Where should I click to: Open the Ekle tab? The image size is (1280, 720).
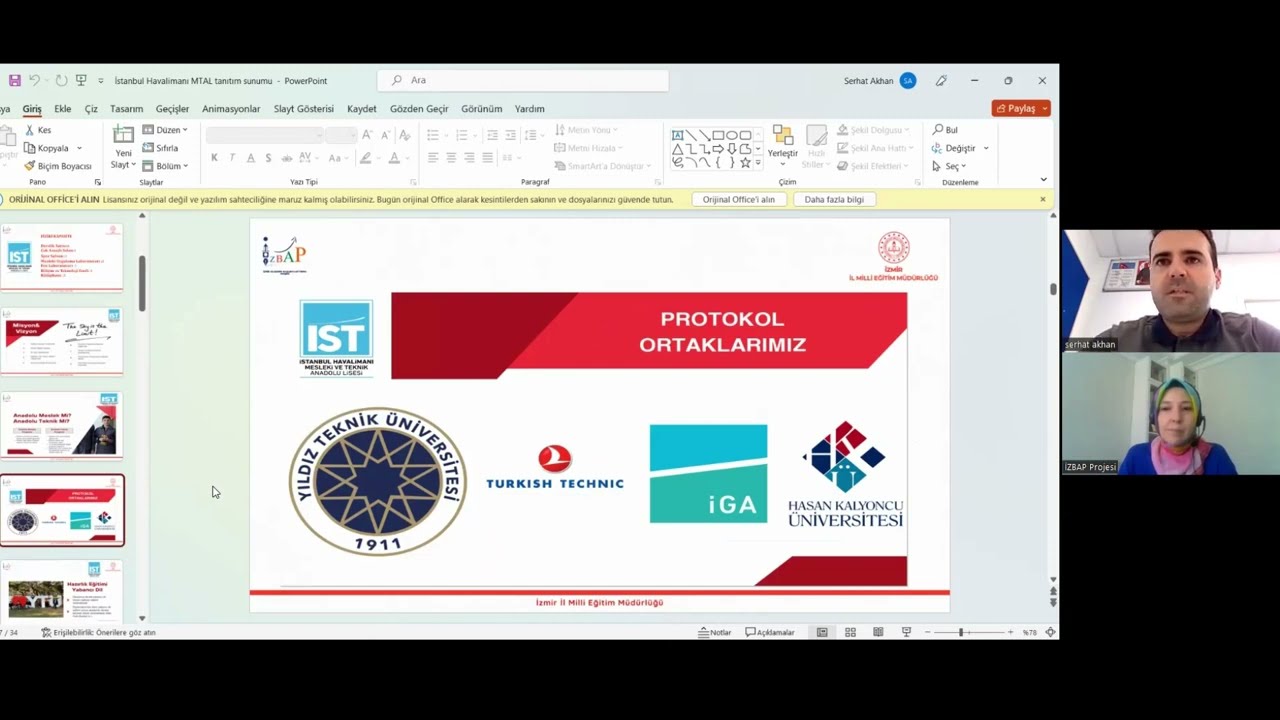pyautogui.click(x=63, y=109)
